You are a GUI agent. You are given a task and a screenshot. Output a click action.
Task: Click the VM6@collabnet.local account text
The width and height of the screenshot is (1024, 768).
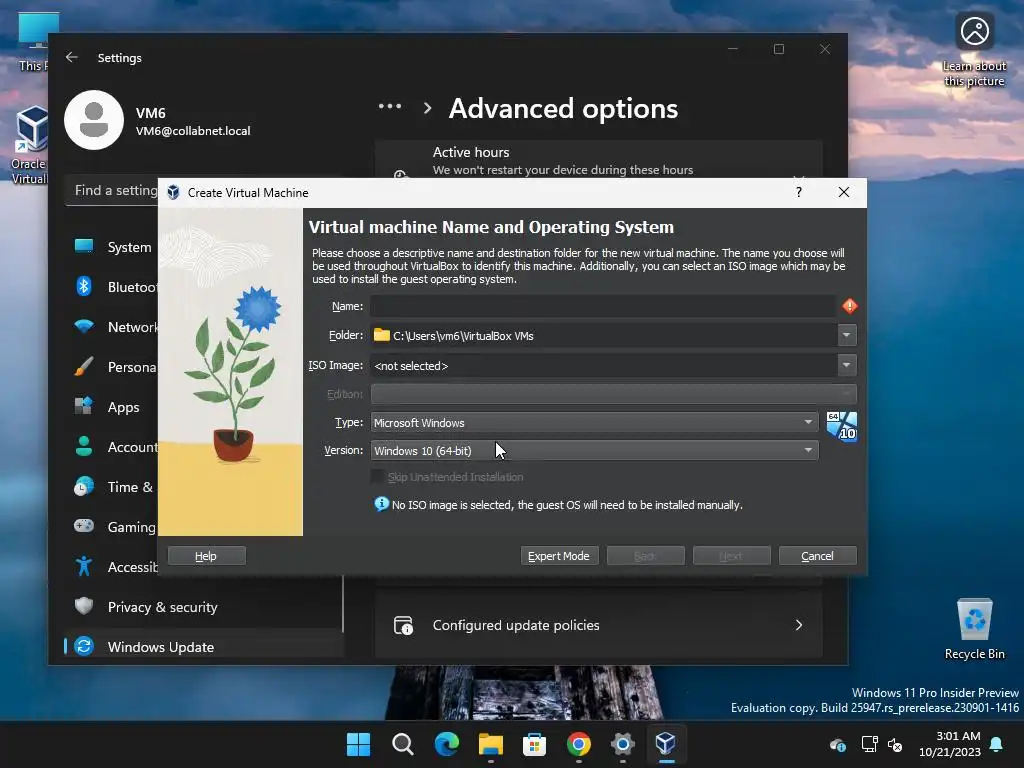pos(193,131)
